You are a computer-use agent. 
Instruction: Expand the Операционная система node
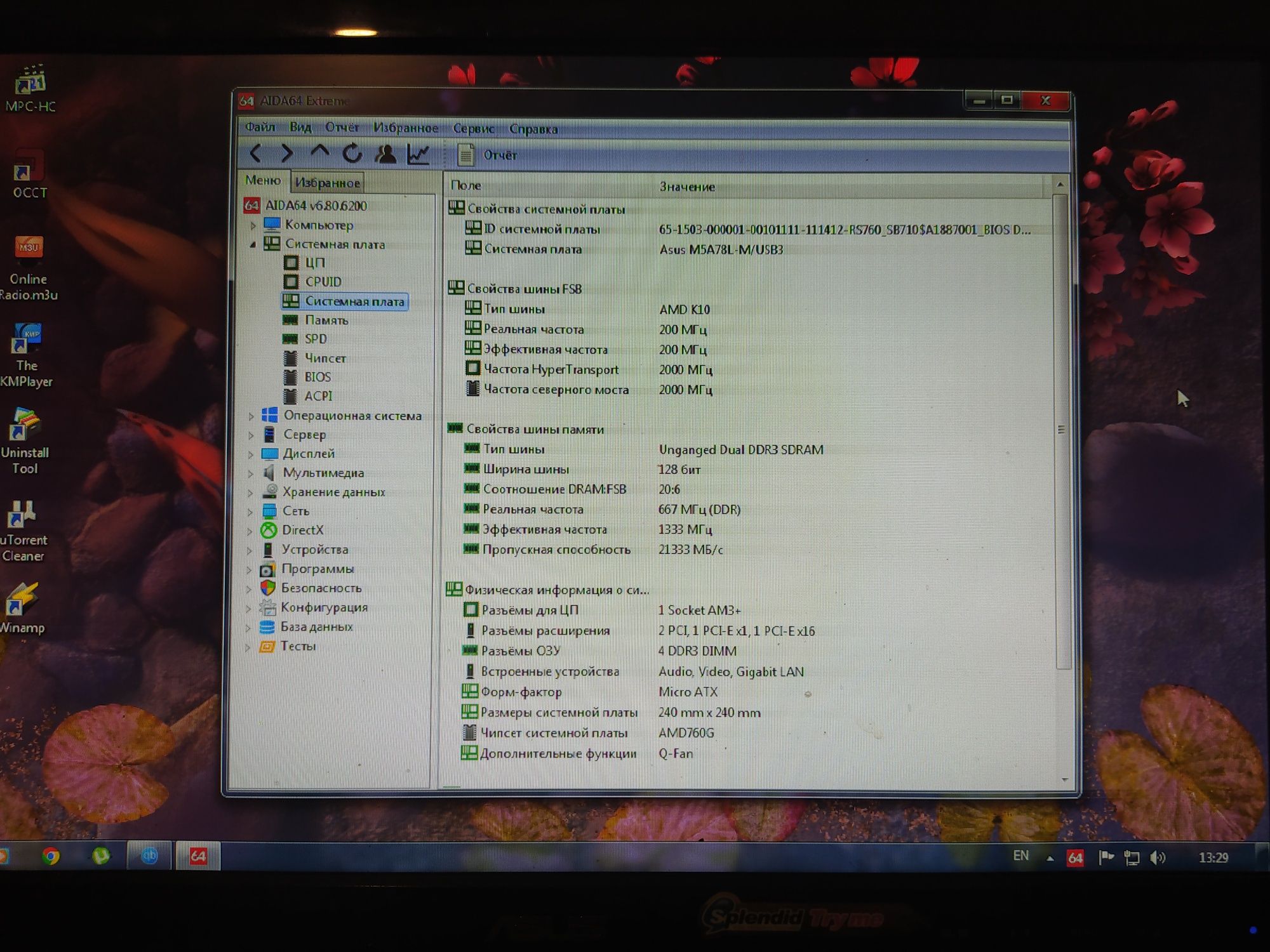pyautogui.click(x=251, y=416)
